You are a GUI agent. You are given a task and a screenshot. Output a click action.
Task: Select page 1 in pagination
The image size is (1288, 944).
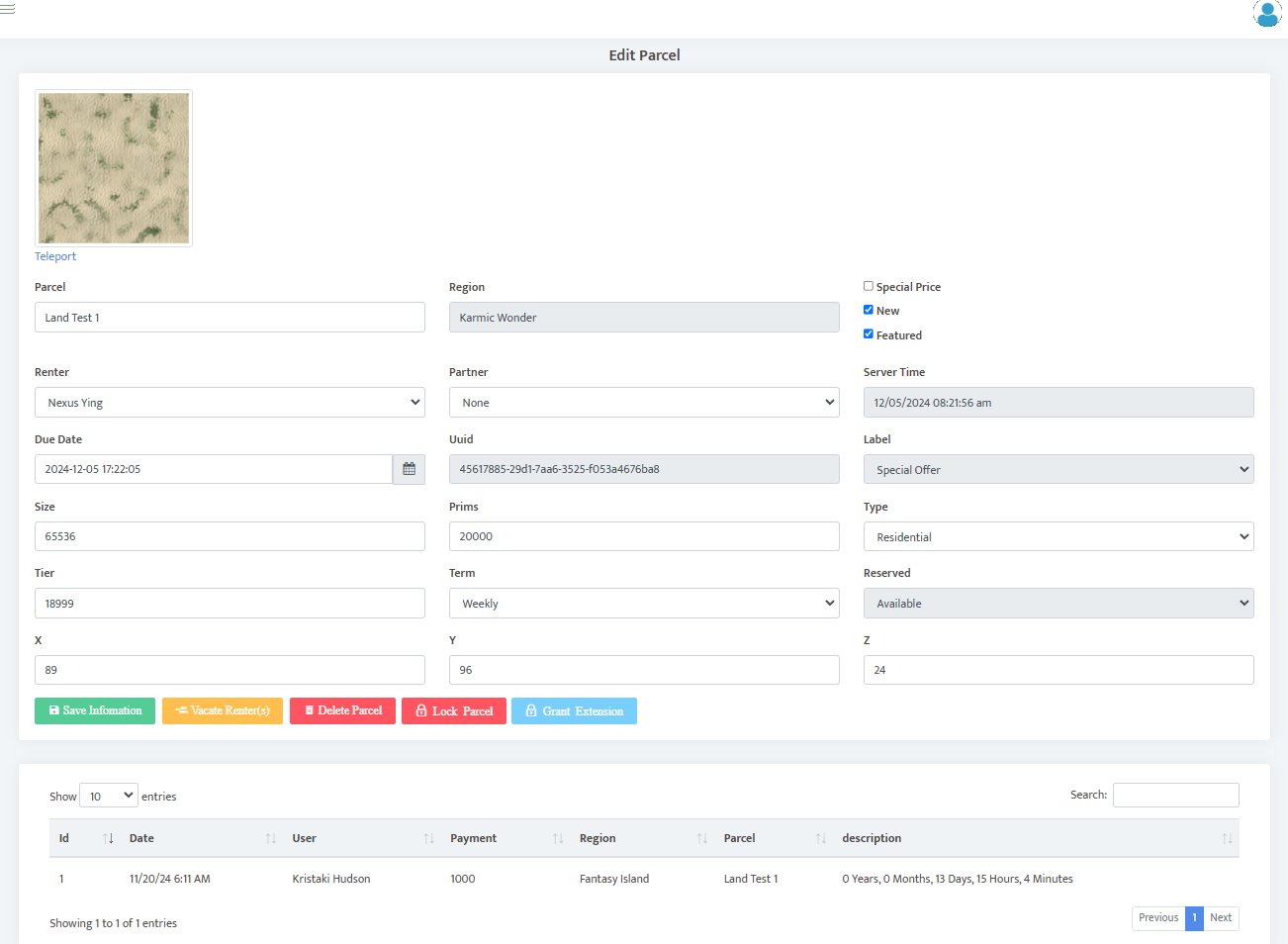click(1194, 917)
